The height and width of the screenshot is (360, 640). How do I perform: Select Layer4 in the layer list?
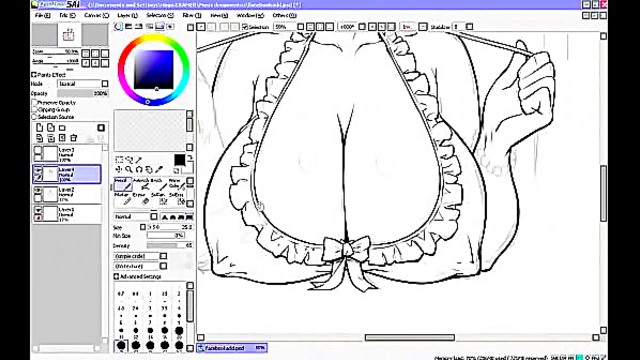click(x=67, y=174)
